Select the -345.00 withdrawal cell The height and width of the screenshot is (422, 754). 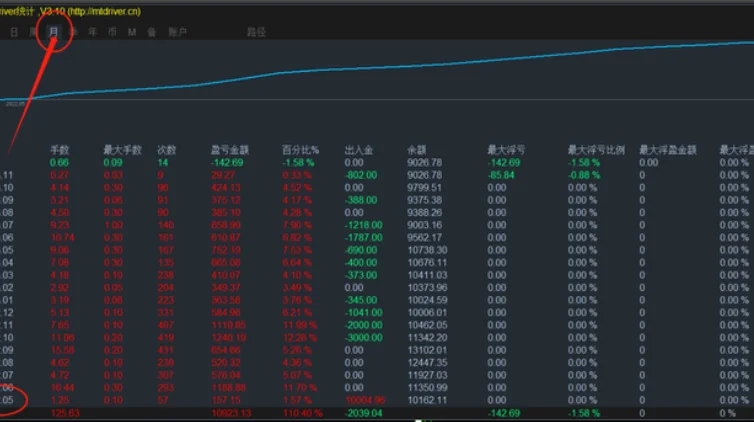click(361, 300)
